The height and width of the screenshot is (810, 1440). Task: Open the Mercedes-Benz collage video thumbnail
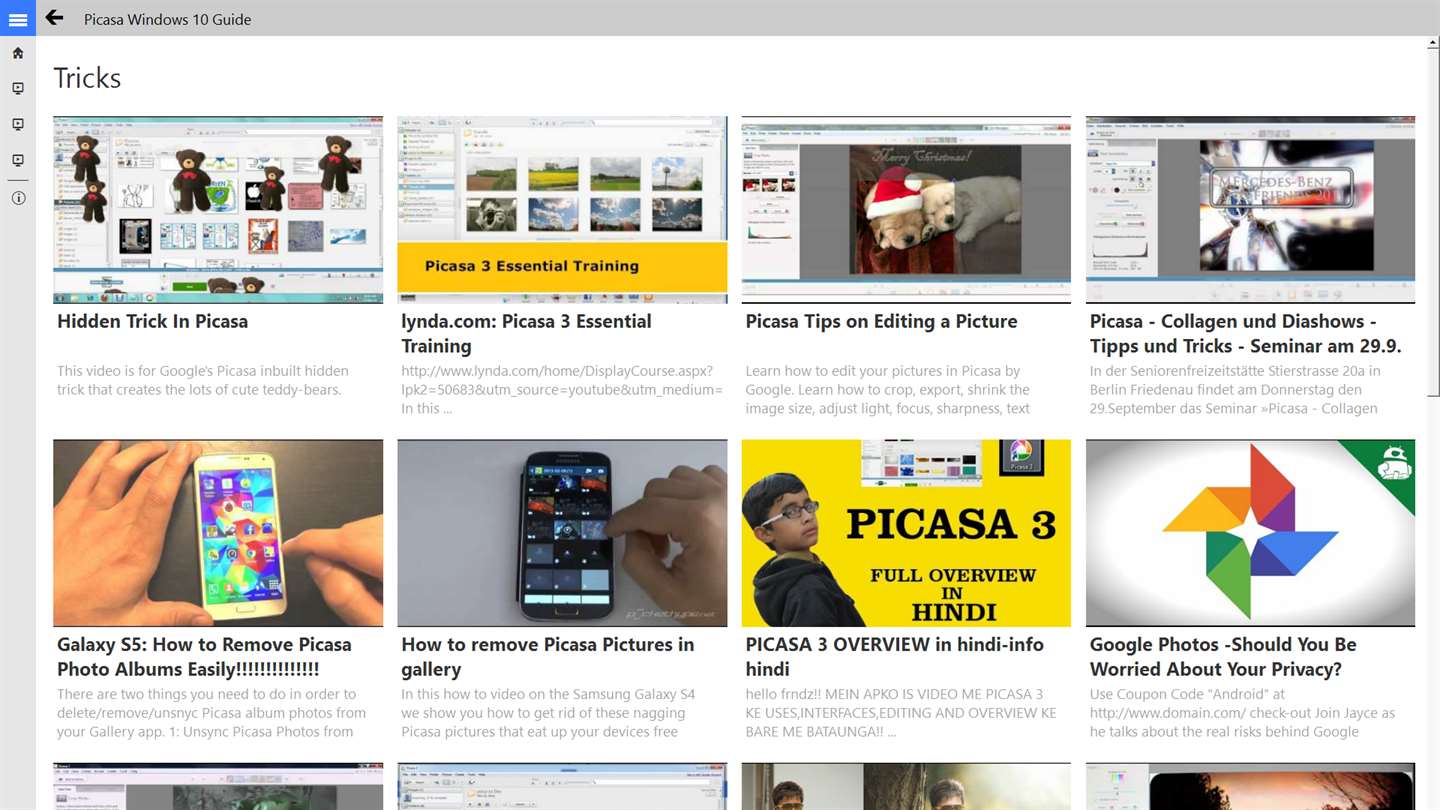click(1250, 210)
